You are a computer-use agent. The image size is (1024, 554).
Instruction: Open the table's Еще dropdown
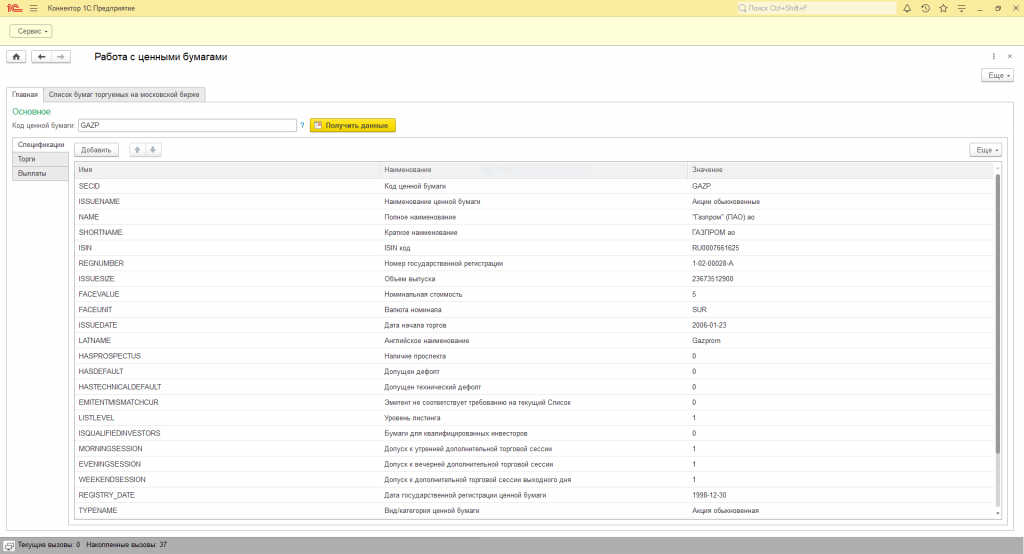[x=985, y=150]
